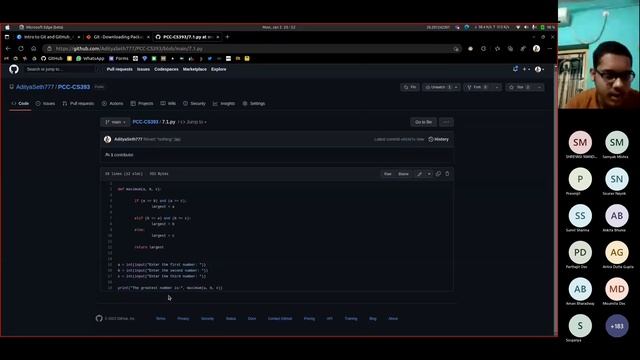Viewport: 640px width, 360px height.
Task: Click the History clock link
Action: (438, 139)
